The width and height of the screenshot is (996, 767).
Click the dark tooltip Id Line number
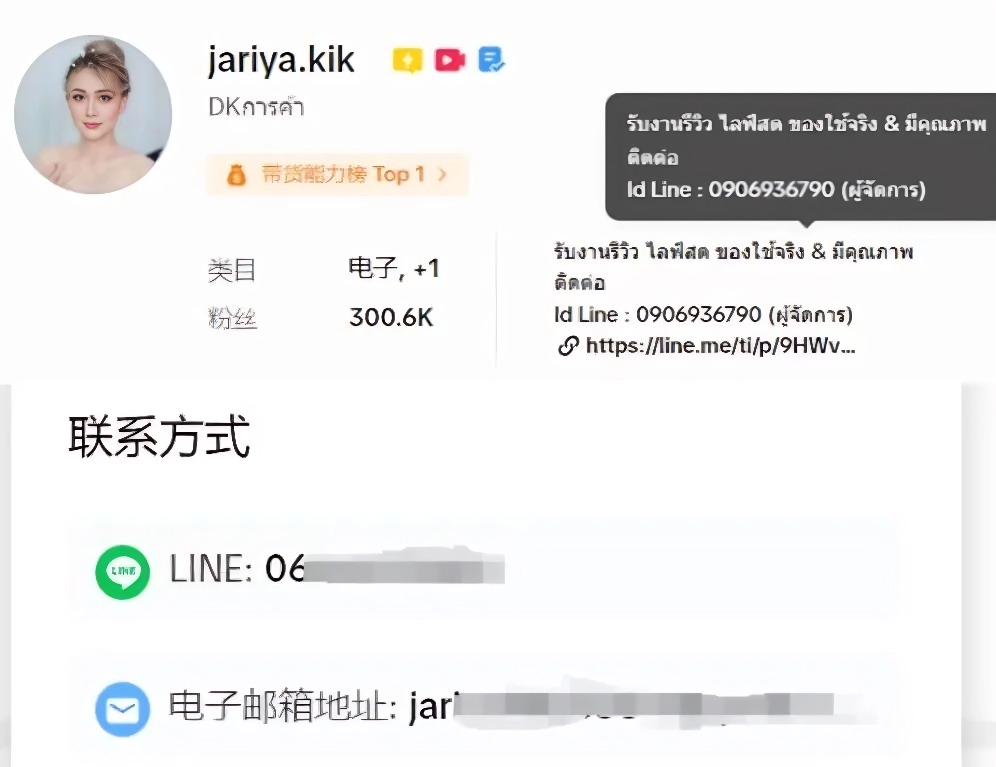(771, 189)
